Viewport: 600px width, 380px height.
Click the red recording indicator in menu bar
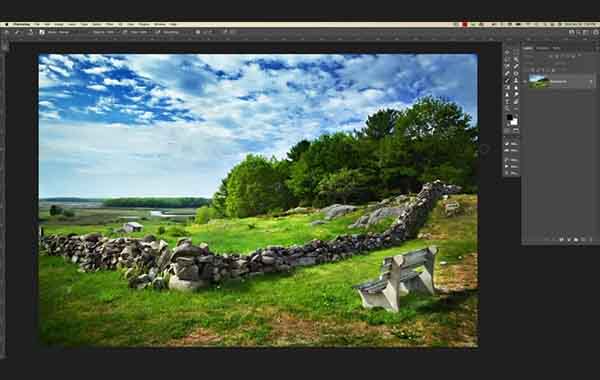tap(465, 24)
